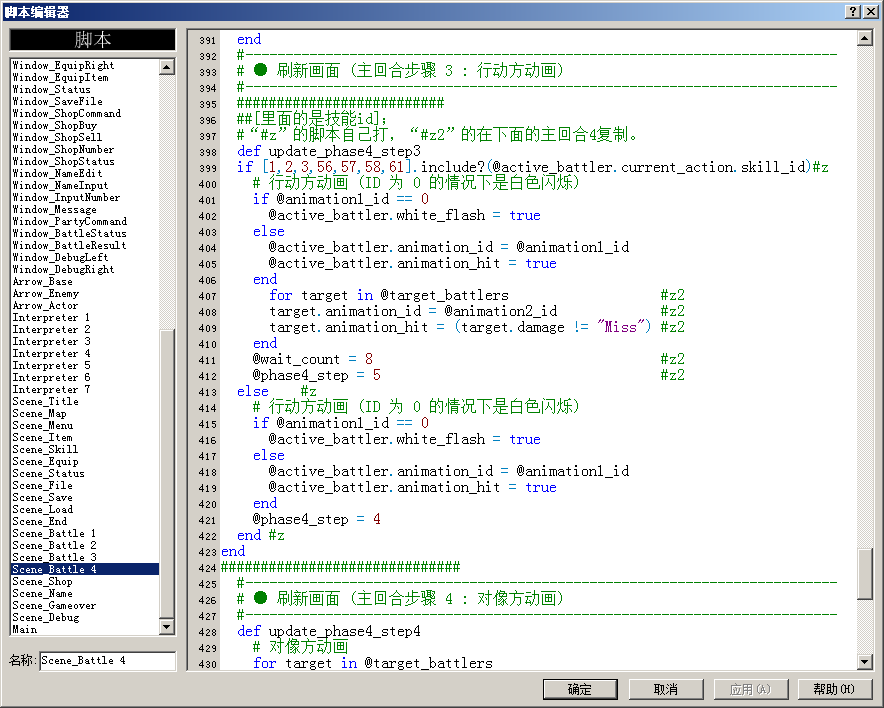Choose Interpreter 1 from the list

pyautogui.click(x=85, y=317)
